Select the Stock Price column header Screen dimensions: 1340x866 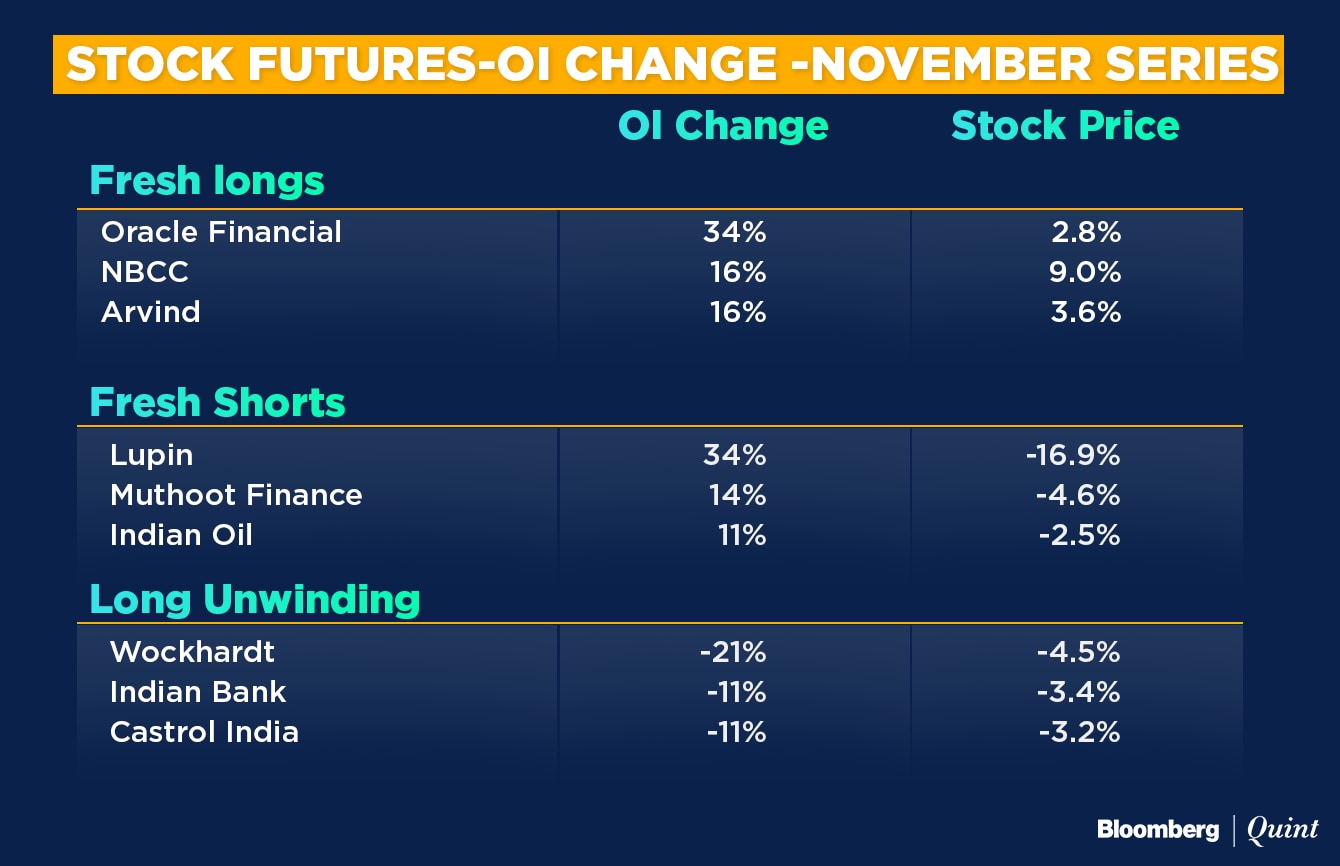coord(1065,126)
